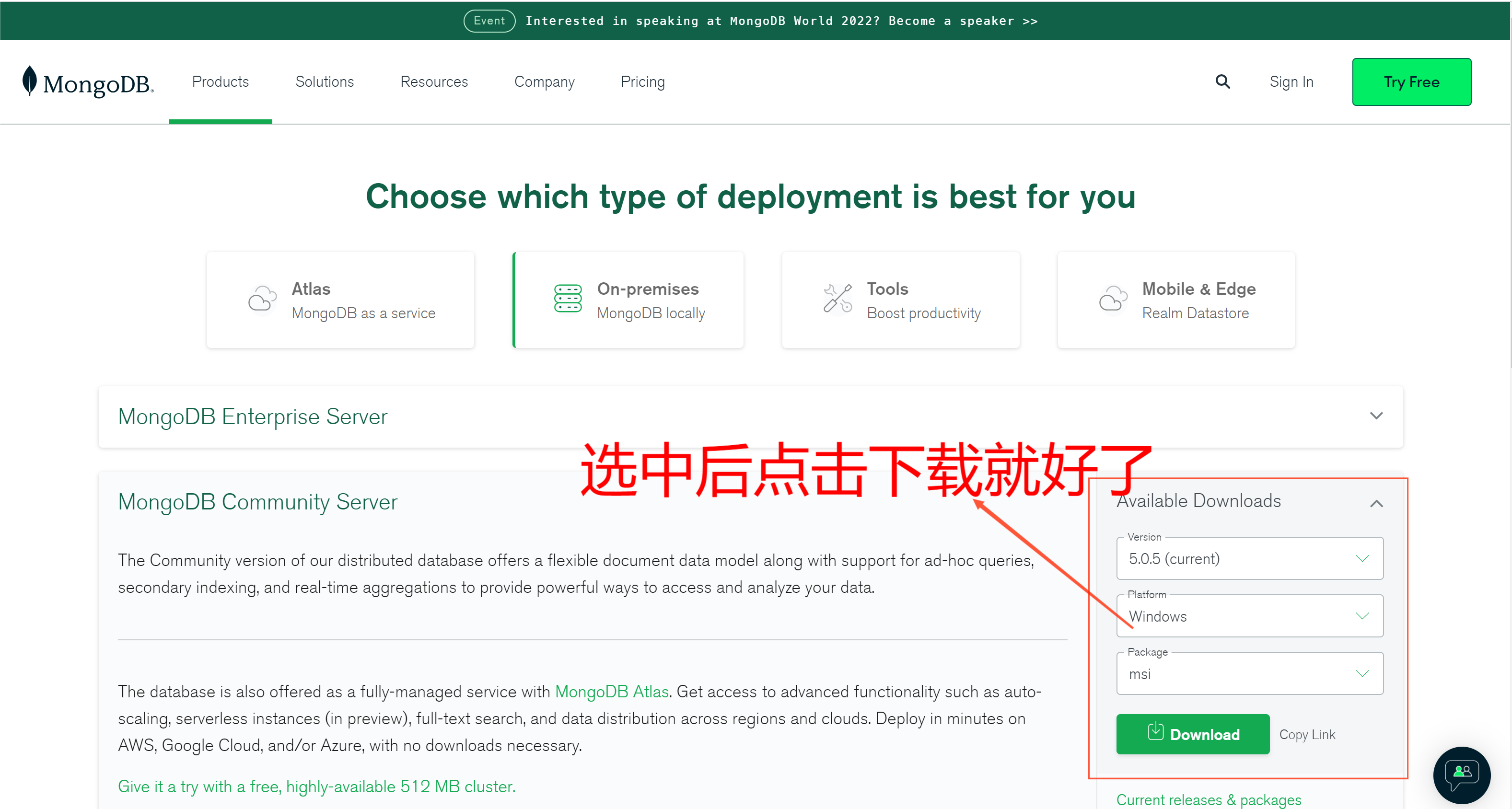Screen dimensions: 1512x809
Task: Click the Download arrow icon
Action: tap(1156, 733)
